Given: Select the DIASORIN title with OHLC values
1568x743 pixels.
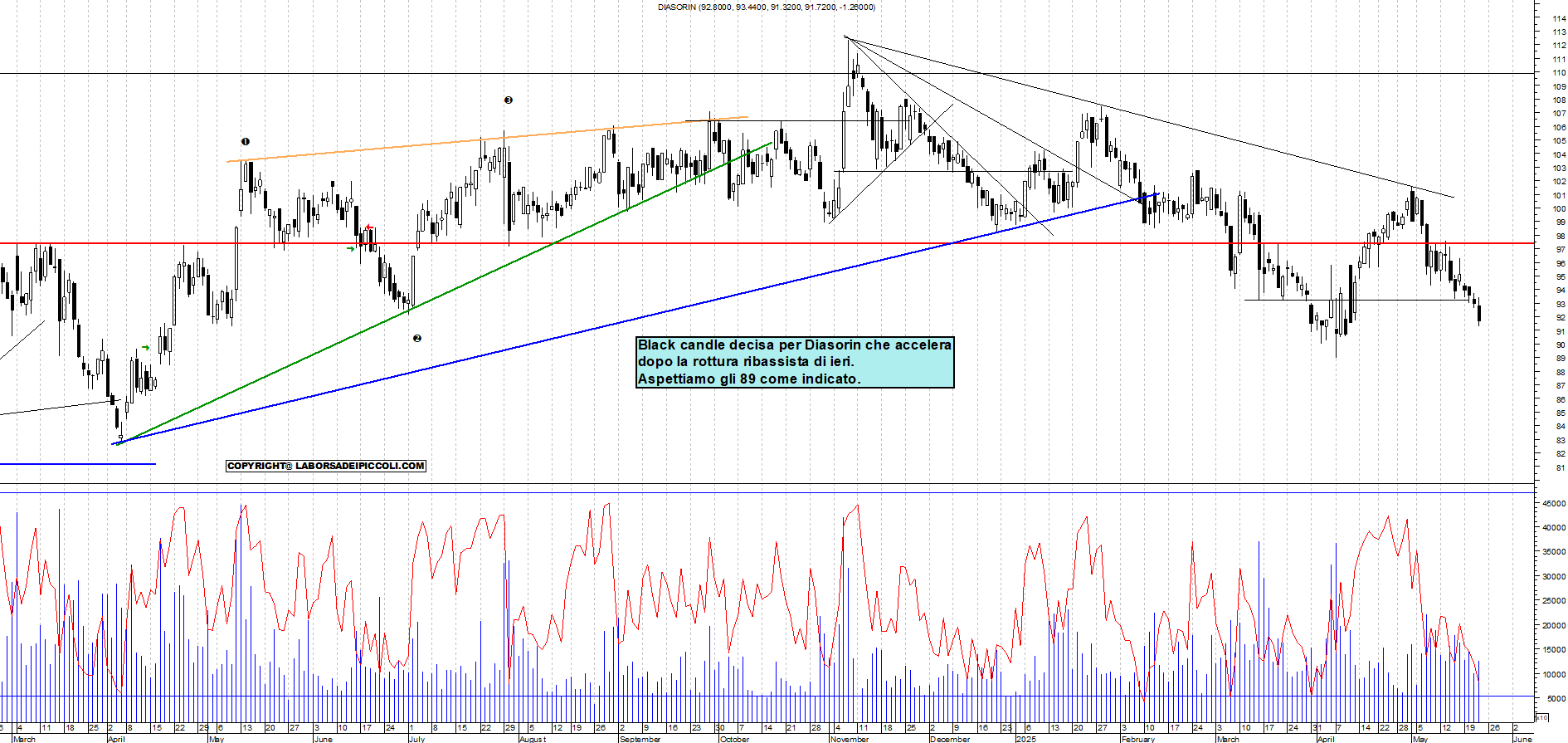Looking at the screenshot, I should 767,7.
